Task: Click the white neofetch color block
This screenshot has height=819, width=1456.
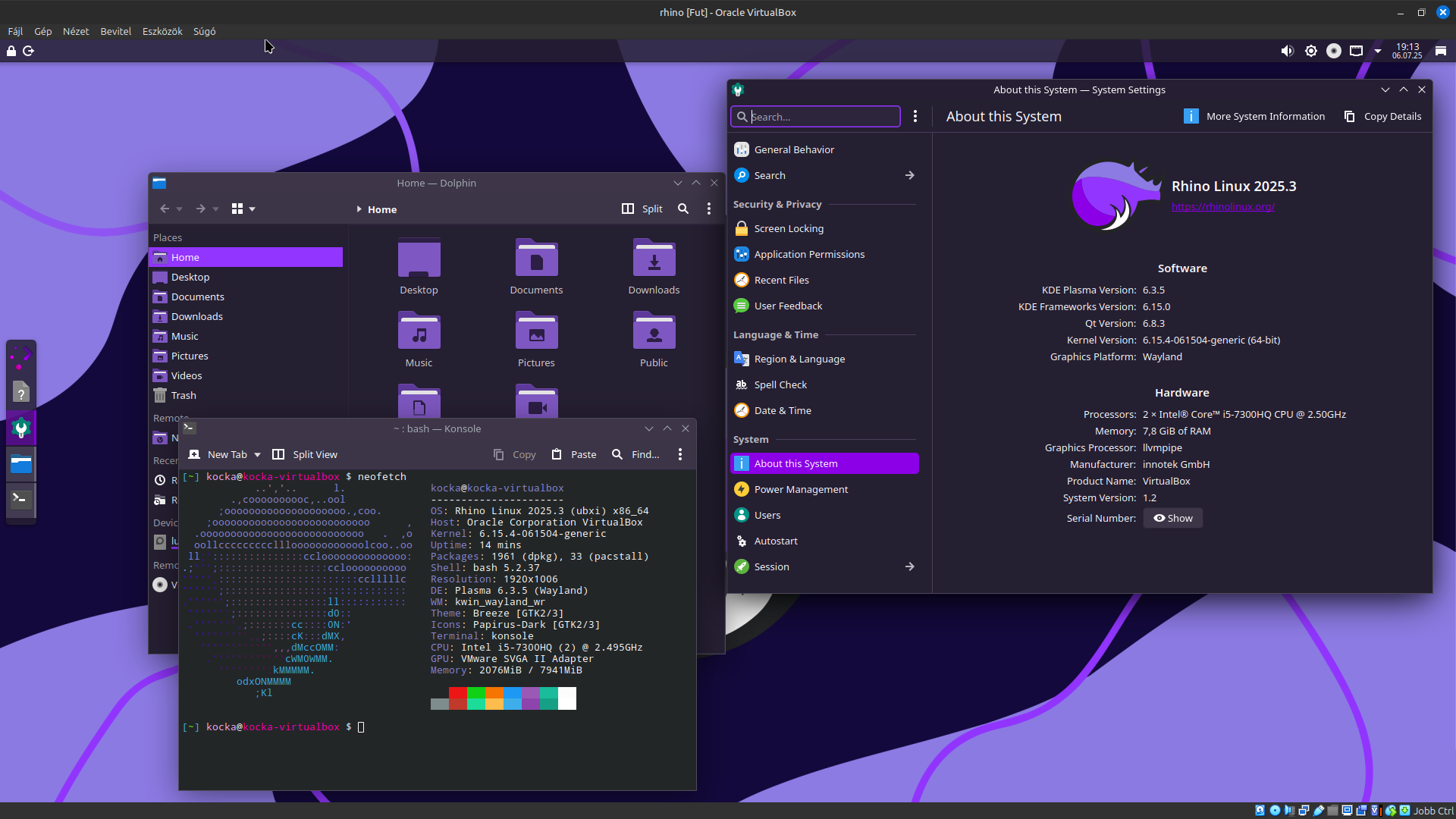Action: click(x=567, y=698)
